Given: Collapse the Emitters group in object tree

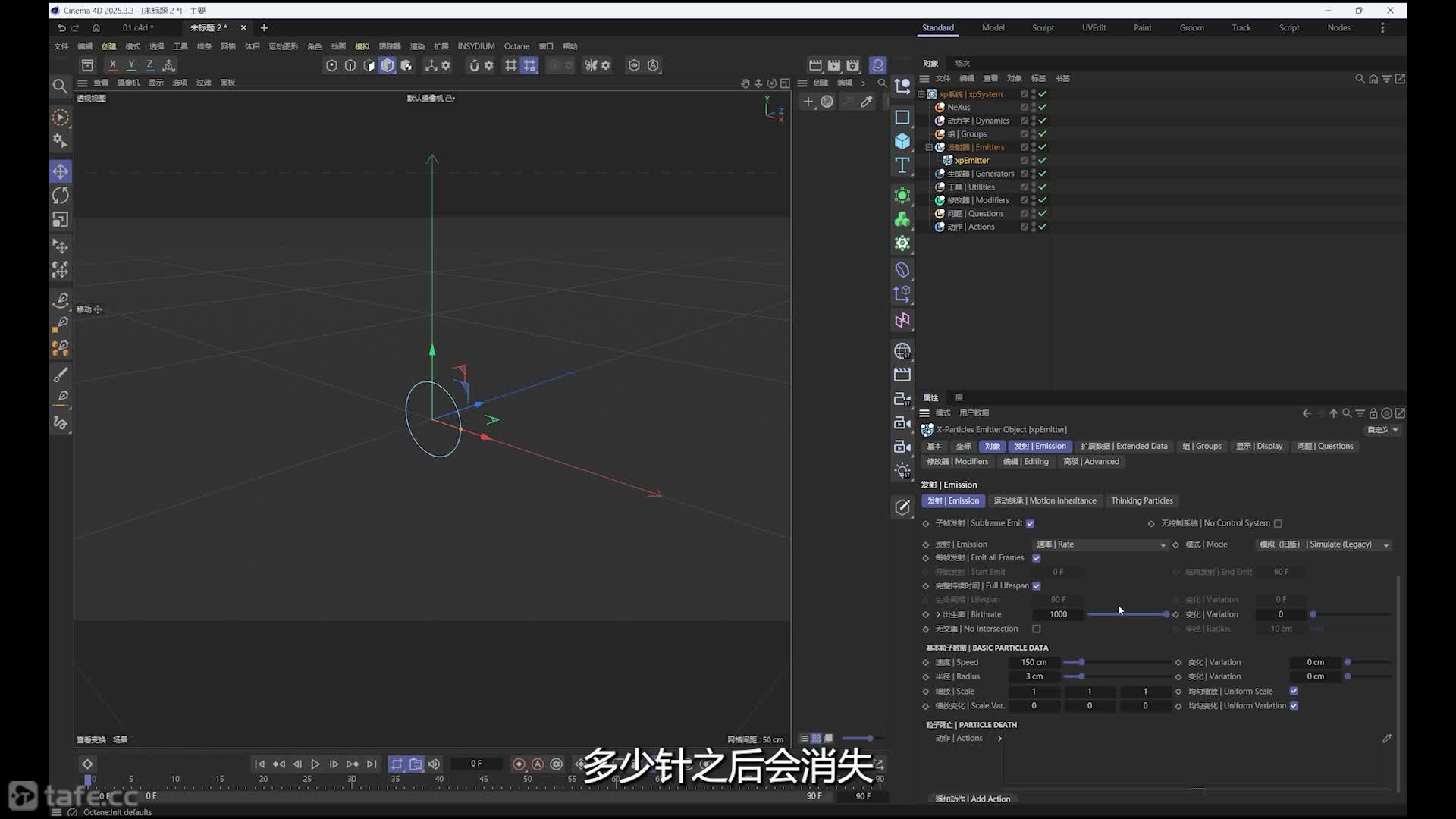Looking at the screenshot, I should tap(929, 147).
